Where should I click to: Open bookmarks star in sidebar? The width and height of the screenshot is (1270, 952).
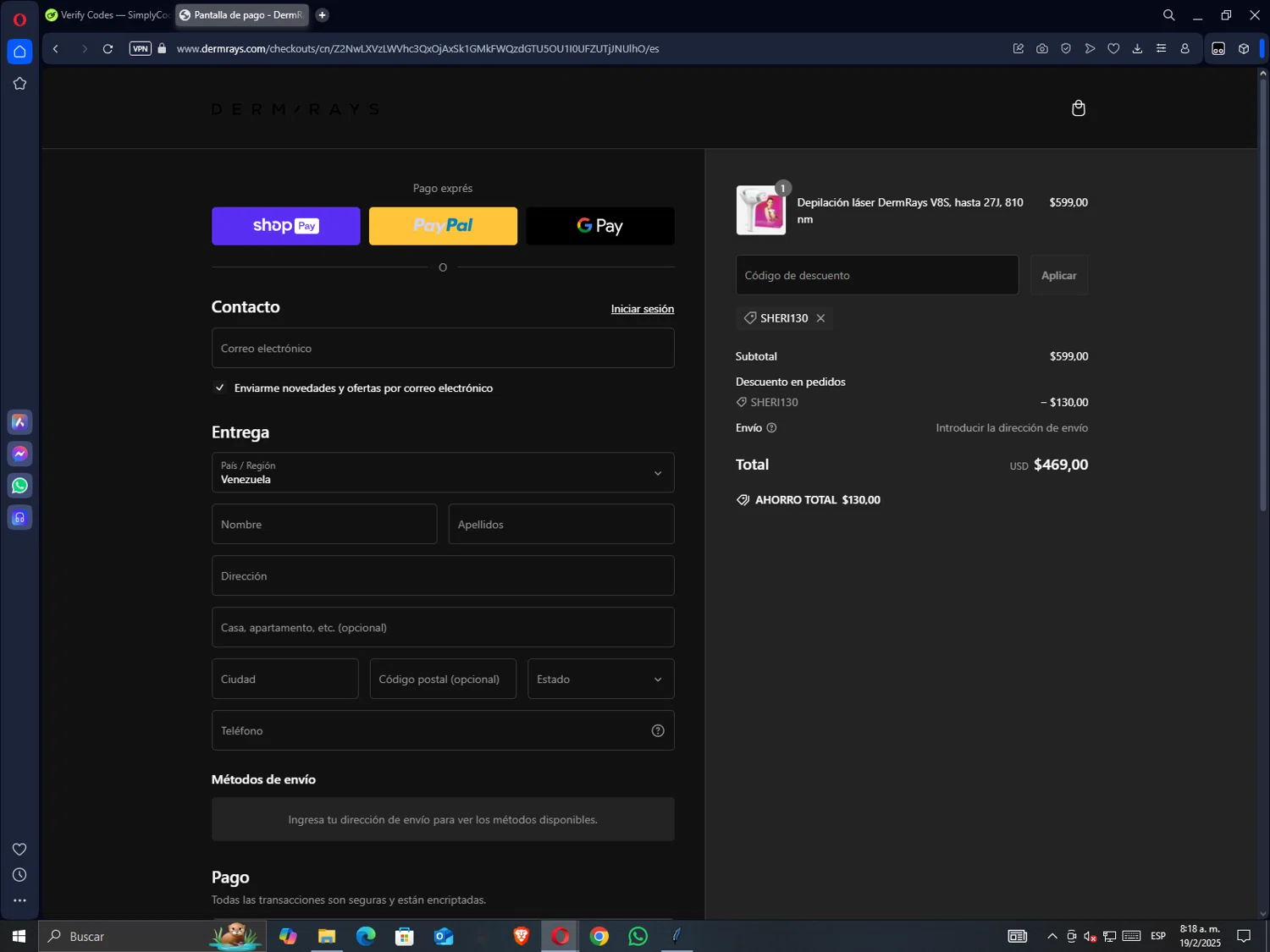pos(19,84)
